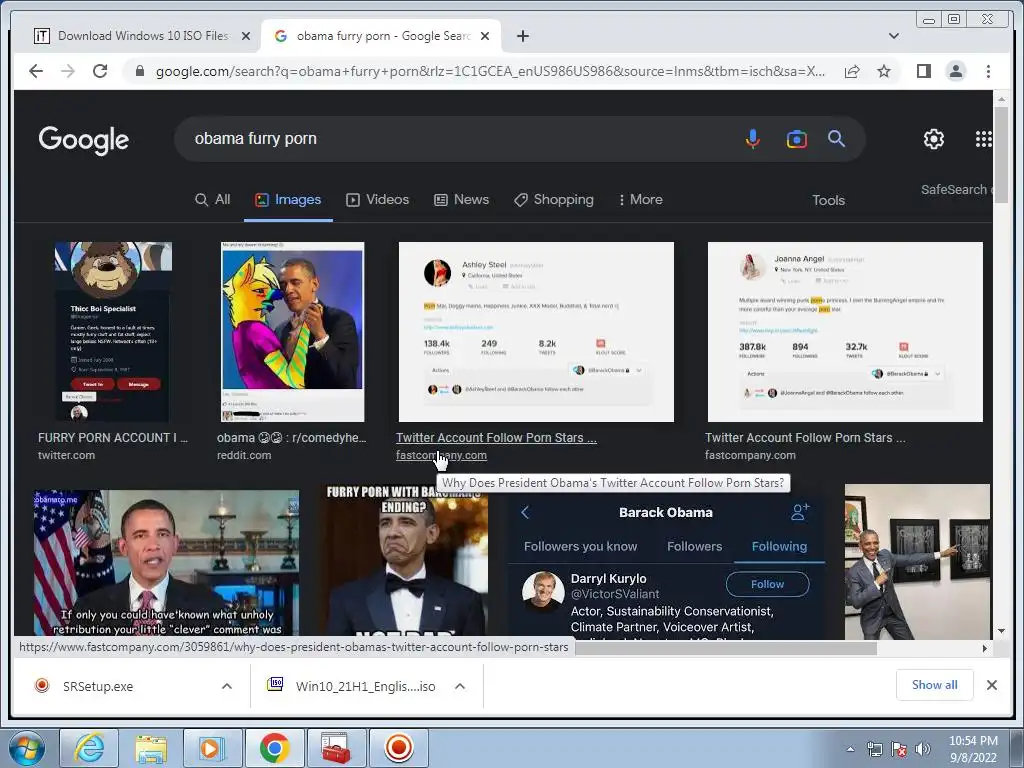Close the Google Search tab

click(x=485, y=36)
